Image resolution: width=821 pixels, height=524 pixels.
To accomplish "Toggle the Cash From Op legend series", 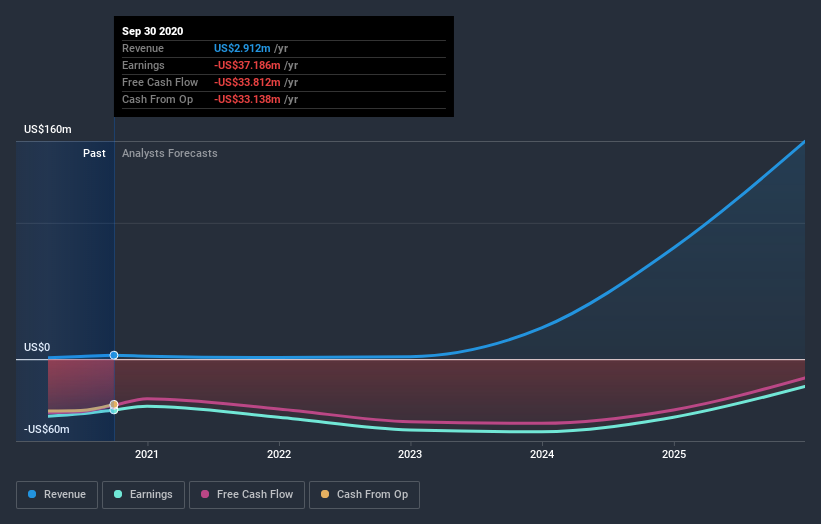I will (364, 494).
